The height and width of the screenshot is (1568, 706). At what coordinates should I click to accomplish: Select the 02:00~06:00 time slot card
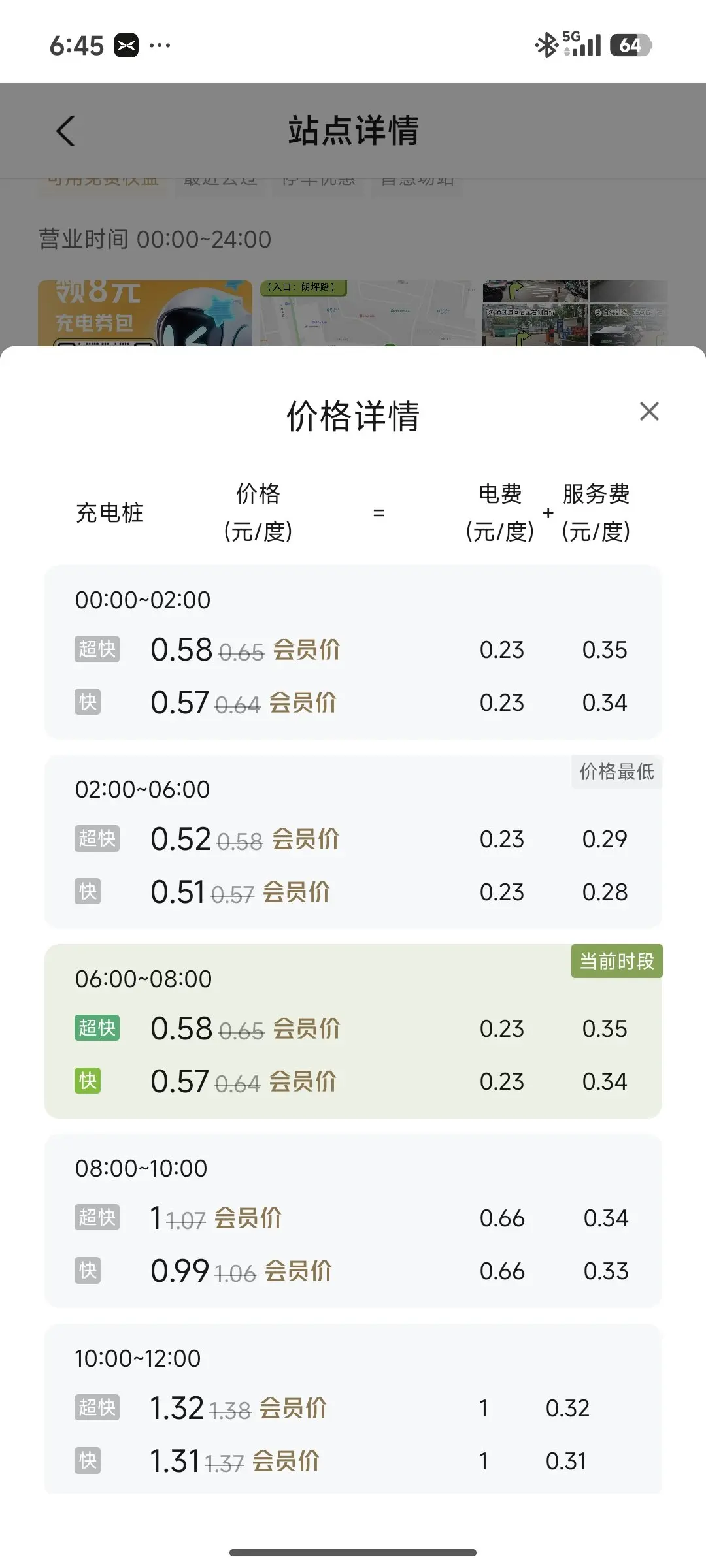click(353, 841)
